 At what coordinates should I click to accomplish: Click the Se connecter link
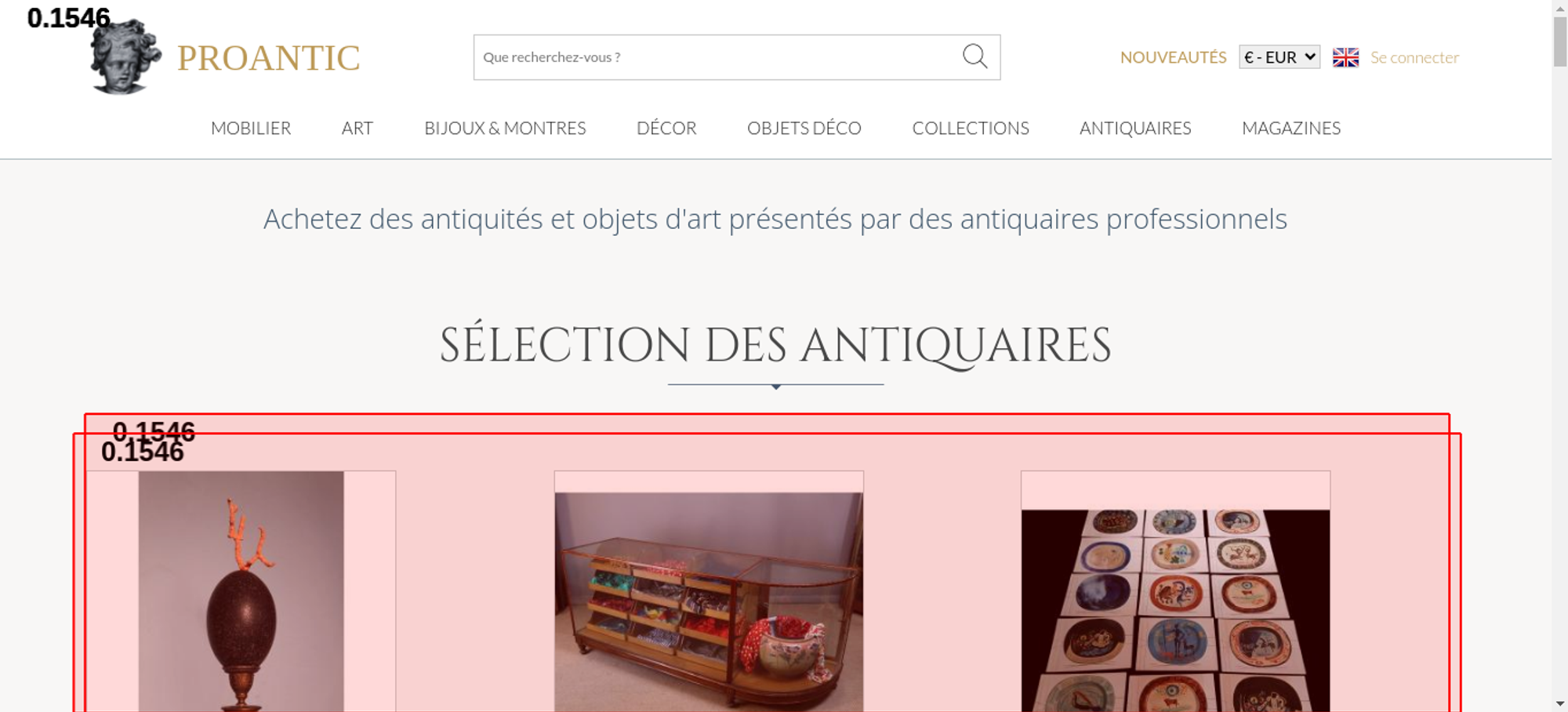coord(1414,57)
